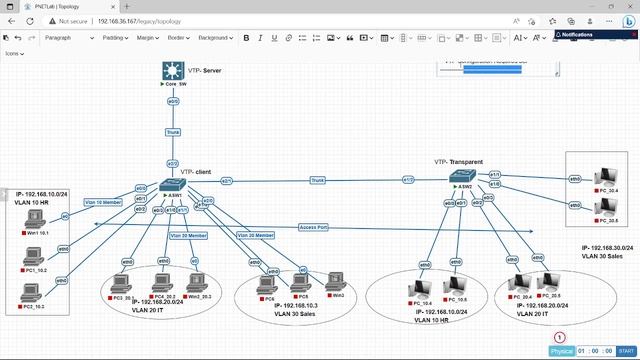Select the ASW1 switch node
This screenshot has height=360, width=640.
point(173,185)
